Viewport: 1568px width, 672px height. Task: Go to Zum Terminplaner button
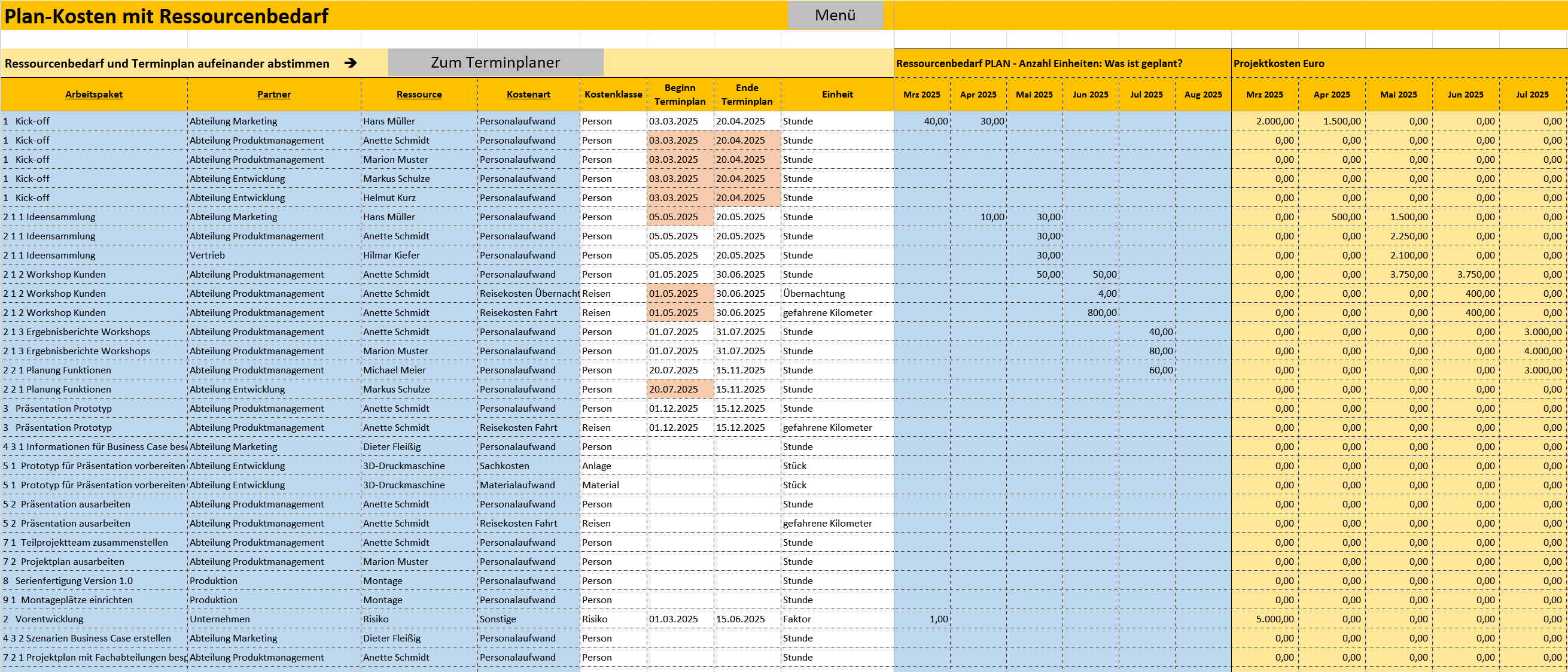(x=495, y=63)
